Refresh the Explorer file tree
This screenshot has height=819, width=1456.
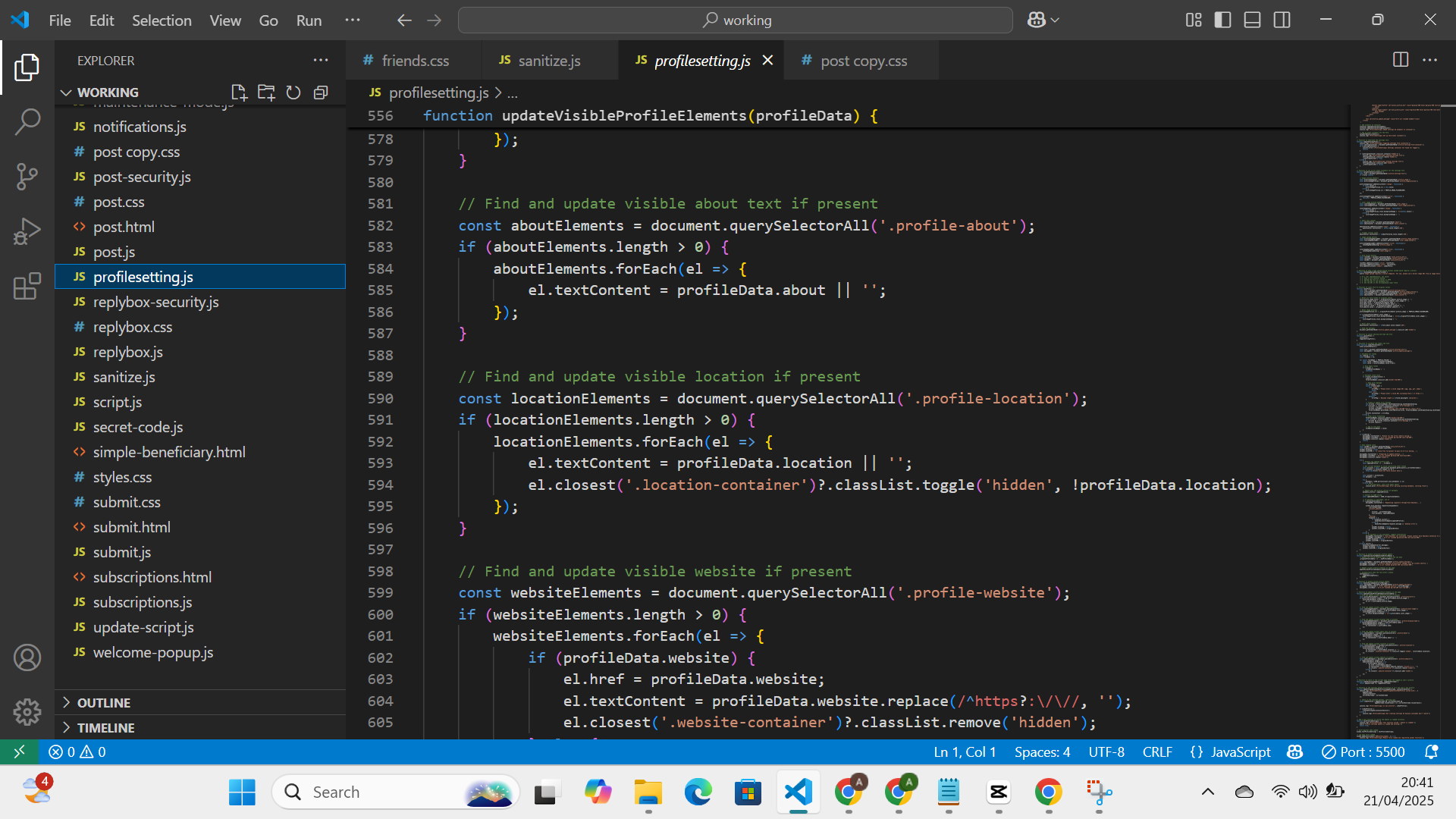click(x=293, y=93)
